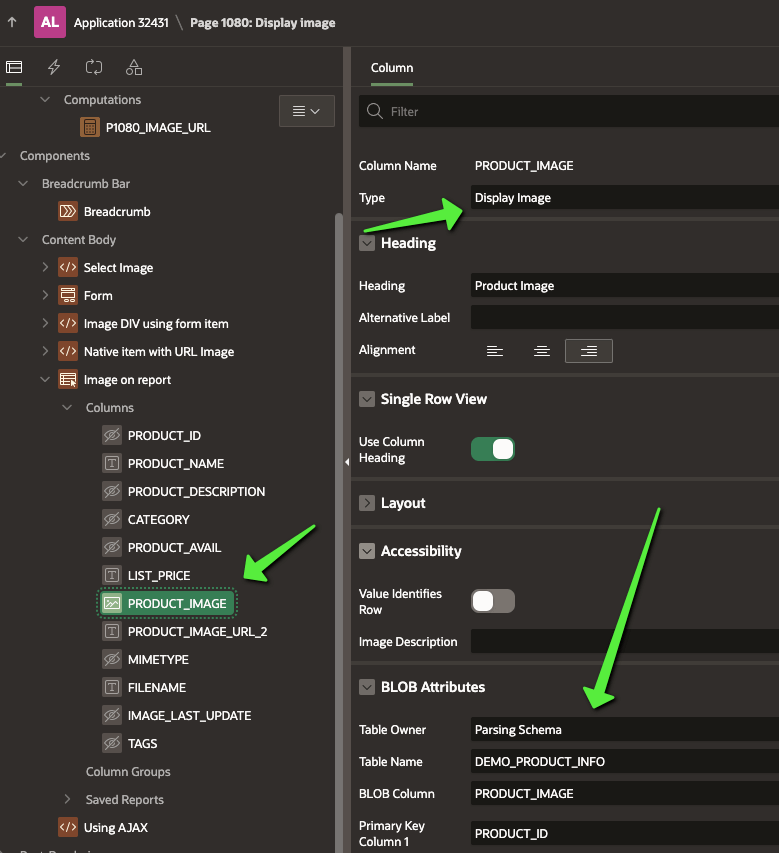The height and width of the screenshot is (853, 779).
Task: Collapse the BLOB Attributes section
Action: tap(367, 687)
